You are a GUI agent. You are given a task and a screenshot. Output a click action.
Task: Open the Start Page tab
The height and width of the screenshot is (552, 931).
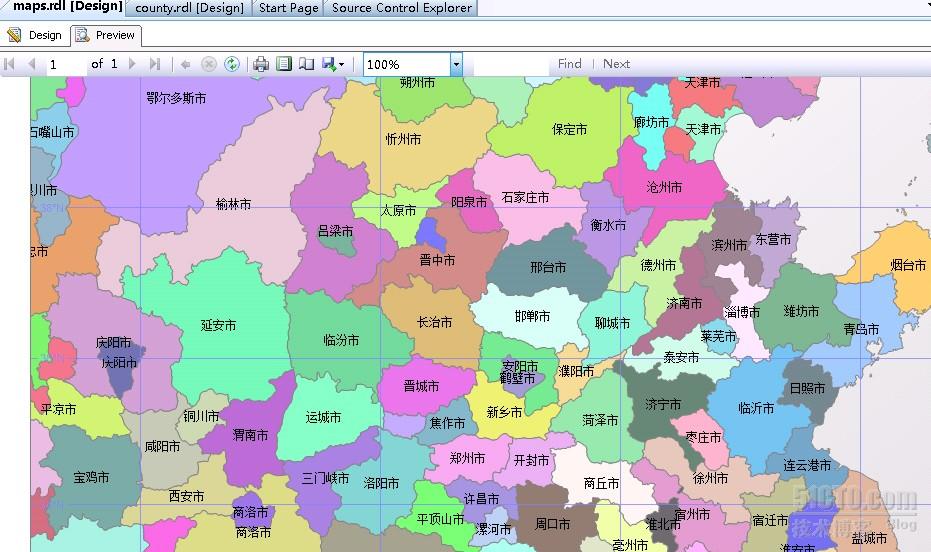[289, 8]
